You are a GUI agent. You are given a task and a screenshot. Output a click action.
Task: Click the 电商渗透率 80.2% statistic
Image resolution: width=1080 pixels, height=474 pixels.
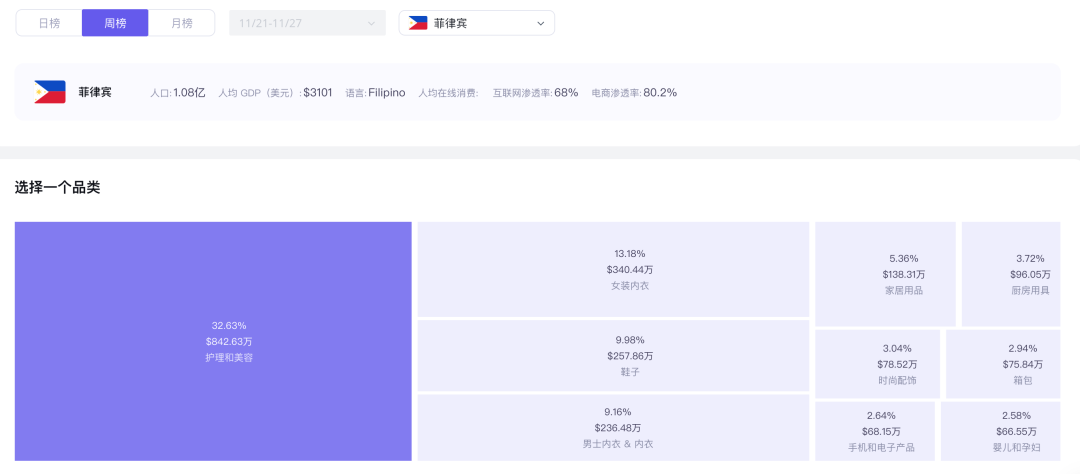pos(634,92)
